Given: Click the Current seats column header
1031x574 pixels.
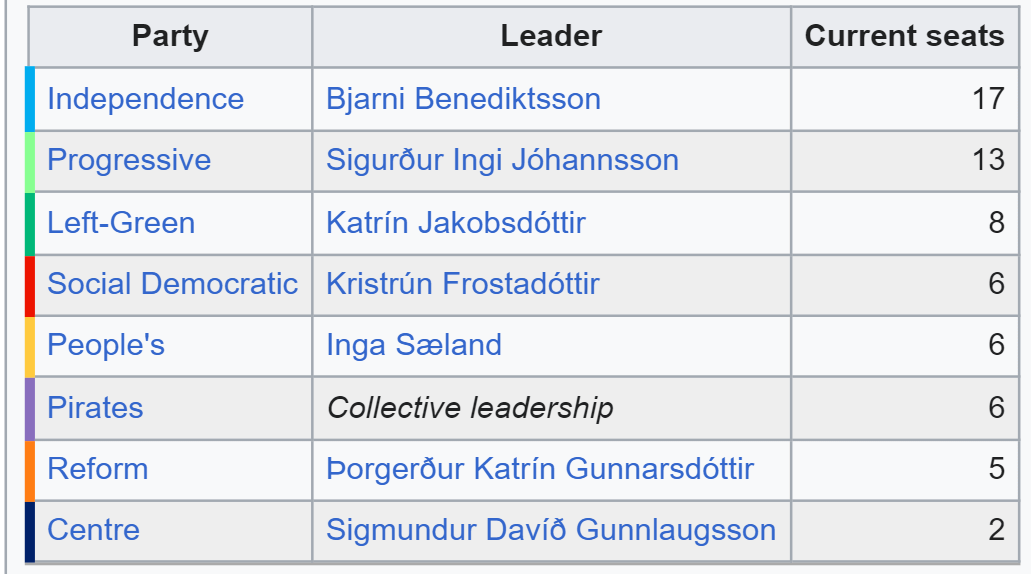Looking at the screenshot, I should point(905,36).
